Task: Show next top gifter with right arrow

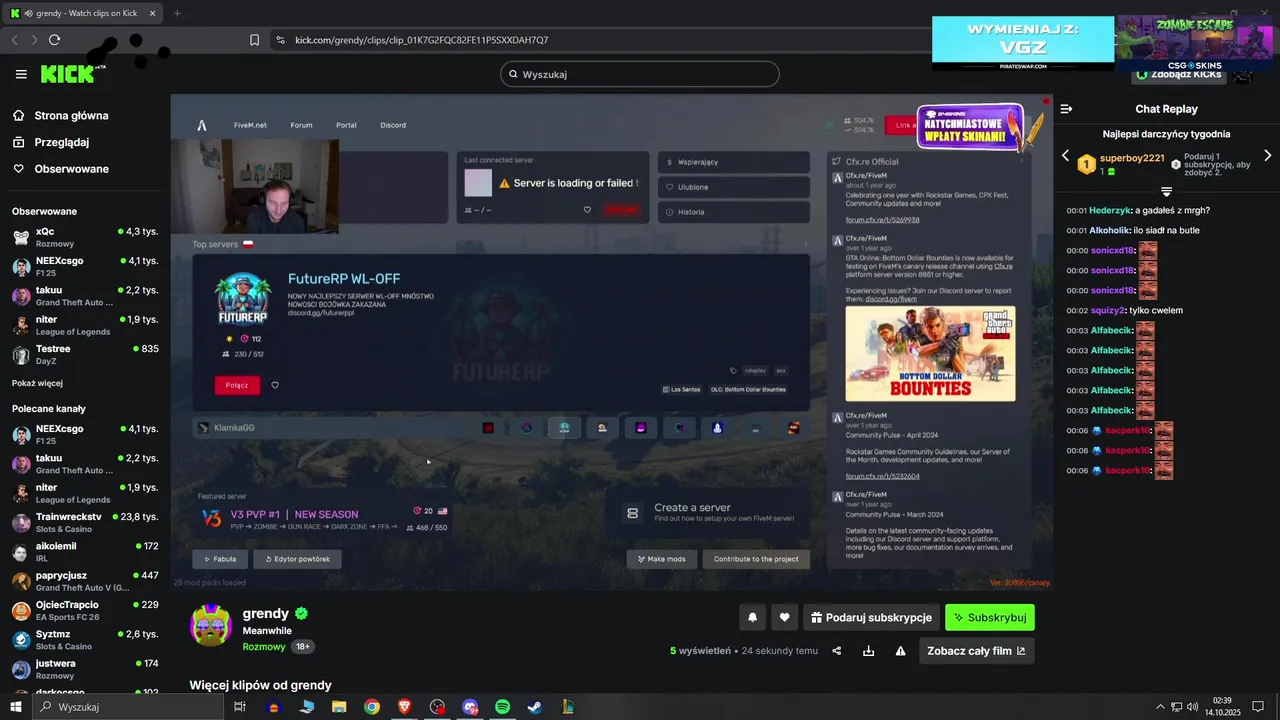Action: tap(1268, 156)
